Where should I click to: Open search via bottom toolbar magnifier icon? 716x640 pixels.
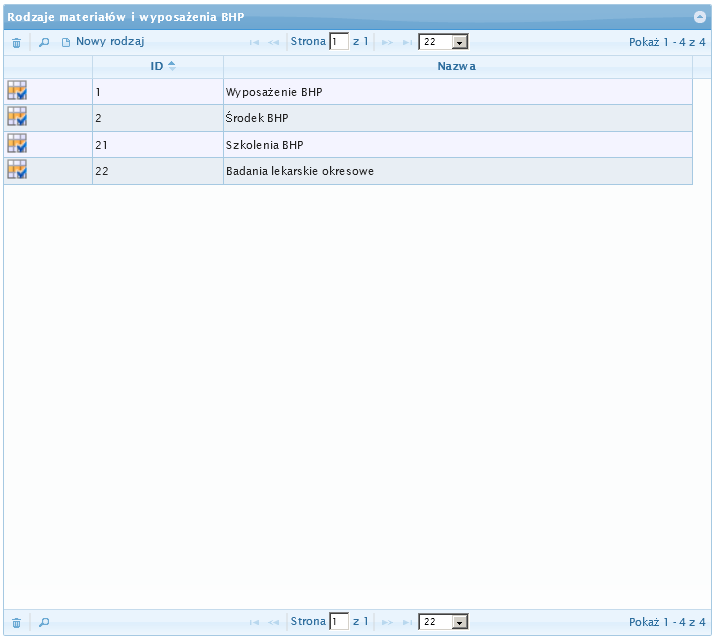click(x=44, y=622)
